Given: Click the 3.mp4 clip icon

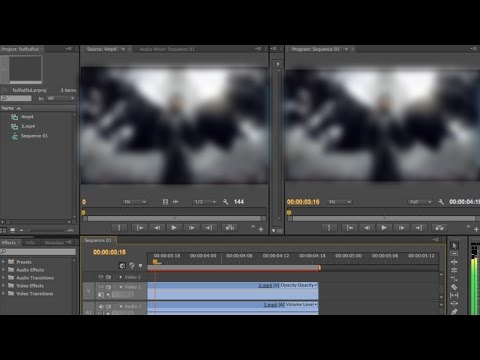Looking at the screenshot, I should (x=15, y=126).
